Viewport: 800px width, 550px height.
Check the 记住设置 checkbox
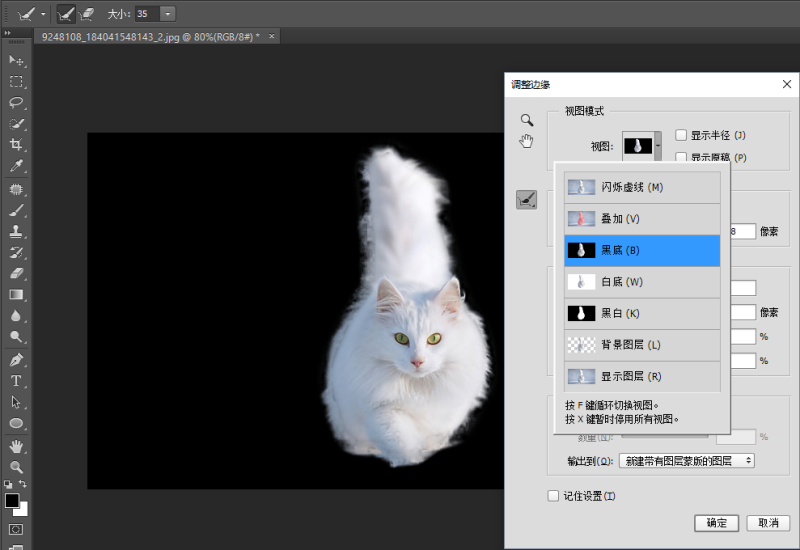tap(553, 496)
